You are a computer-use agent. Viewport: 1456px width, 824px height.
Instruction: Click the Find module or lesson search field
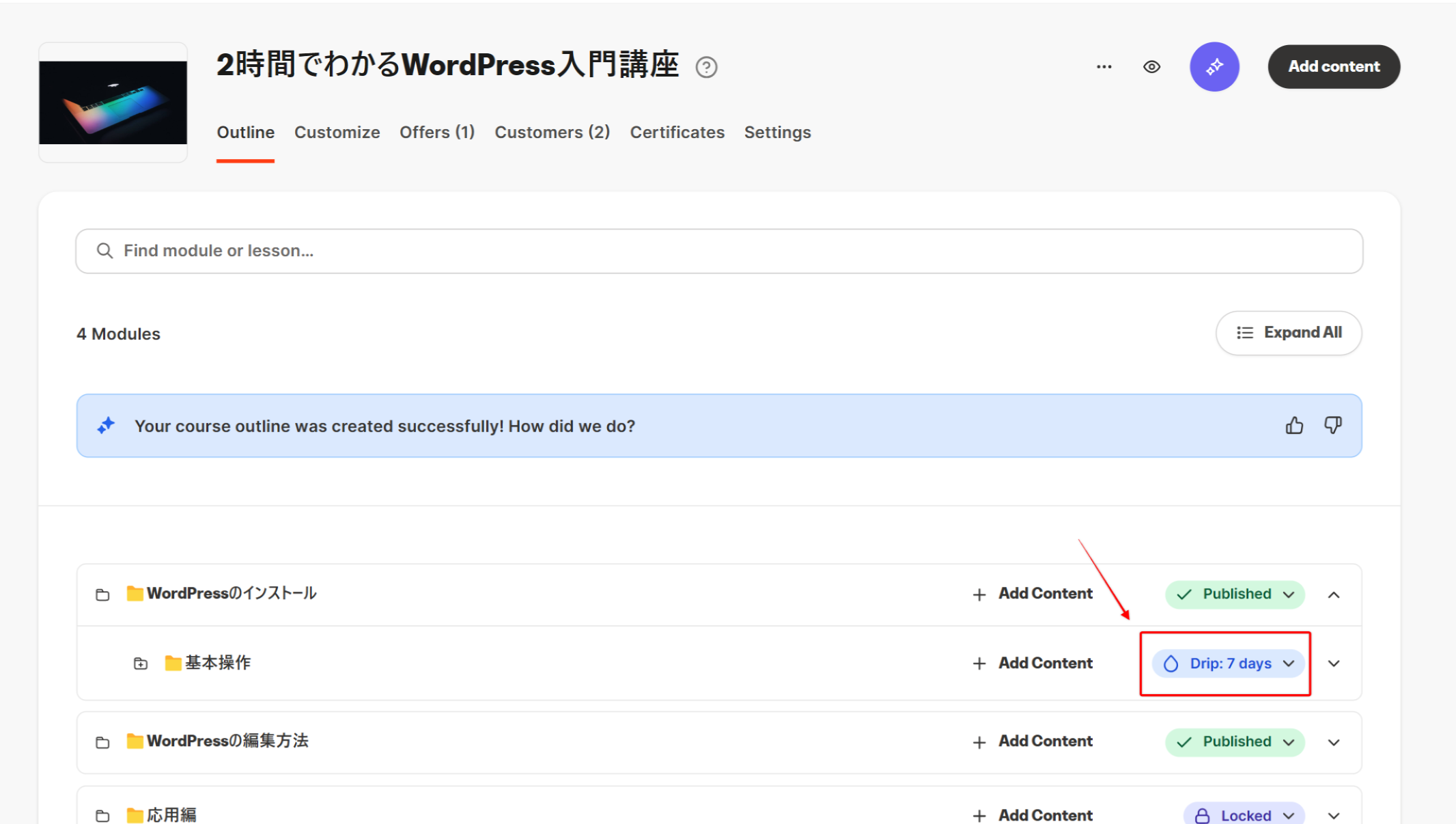click(x=718, y=251)
